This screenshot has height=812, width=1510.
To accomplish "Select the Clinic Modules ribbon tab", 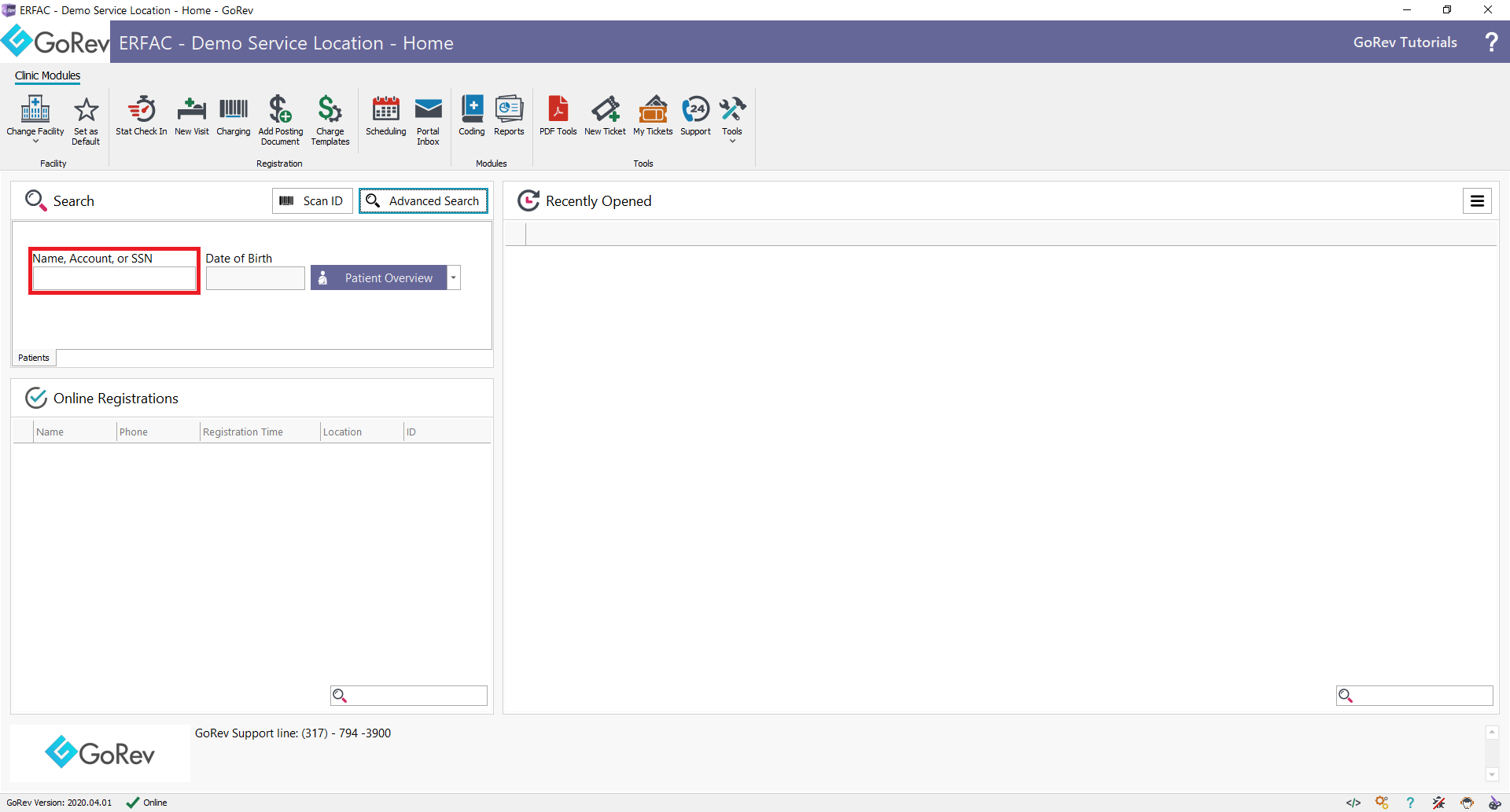I will click(x=47, y=75).
